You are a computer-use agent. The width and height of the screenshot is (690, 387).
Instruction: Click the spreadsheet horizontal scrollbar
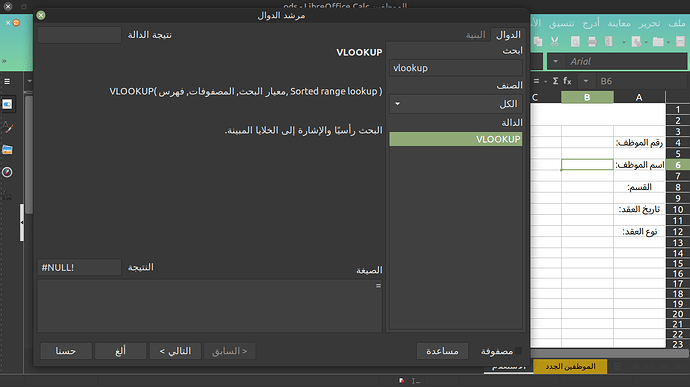pos(609,353)
